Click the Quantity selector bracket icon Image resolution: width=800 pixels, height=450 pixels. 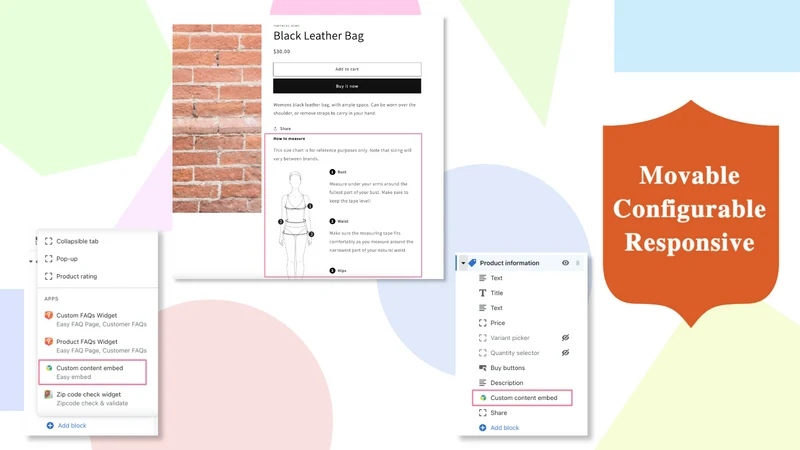tap(483, 353)
